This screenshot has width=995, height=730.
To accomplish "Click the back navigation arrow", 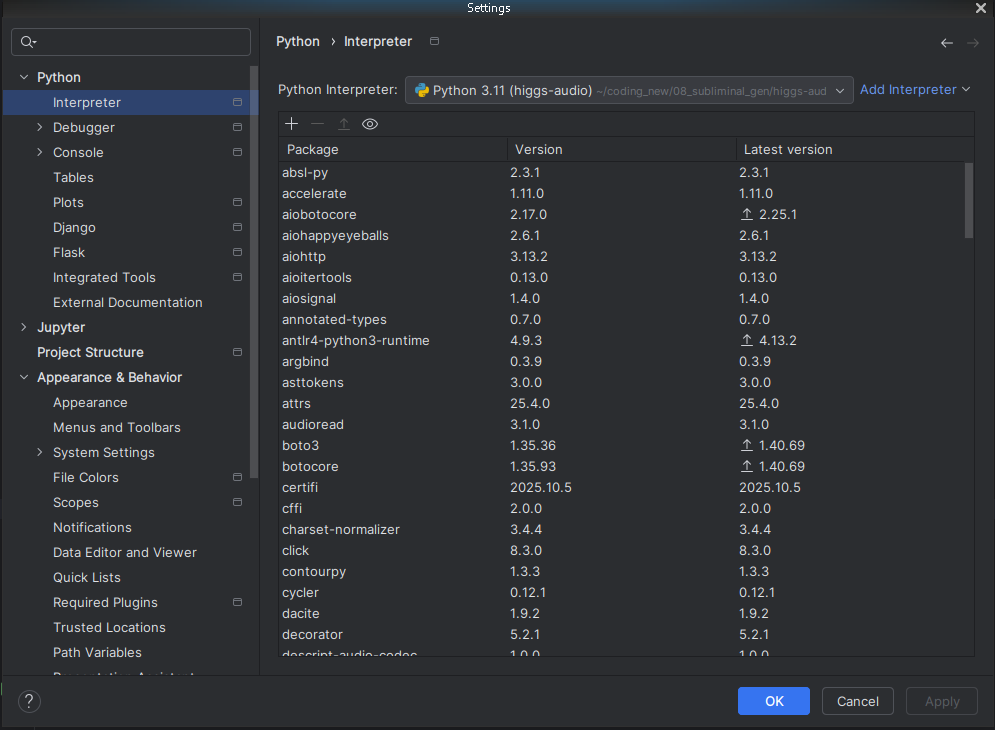I will [946, 42].
